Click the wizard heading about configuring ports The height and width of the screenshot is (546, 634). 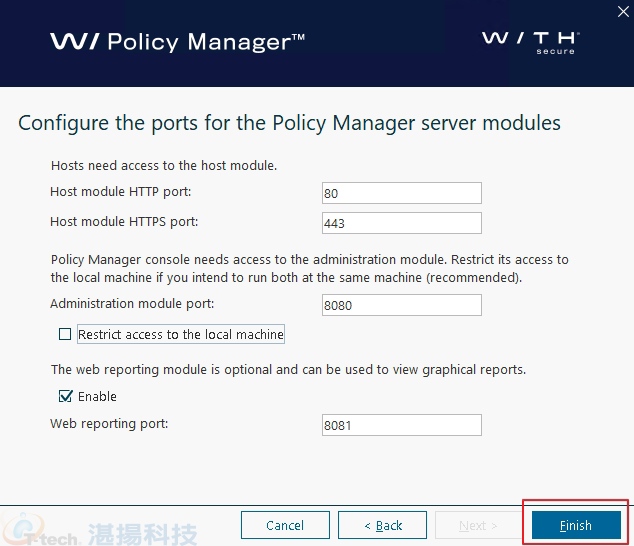click(x=289, y=123)
